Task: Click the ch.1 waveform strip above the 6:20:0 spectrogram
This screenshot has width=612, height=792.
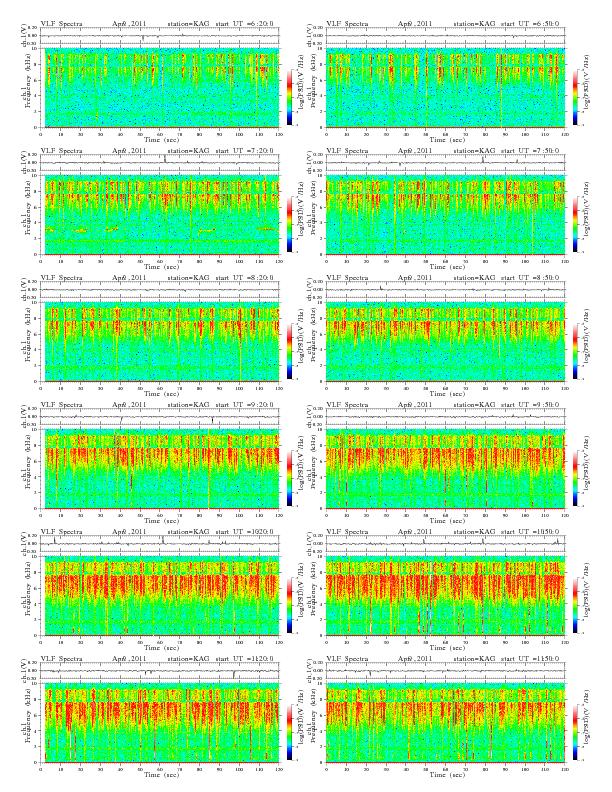Action: click(160, 36)
